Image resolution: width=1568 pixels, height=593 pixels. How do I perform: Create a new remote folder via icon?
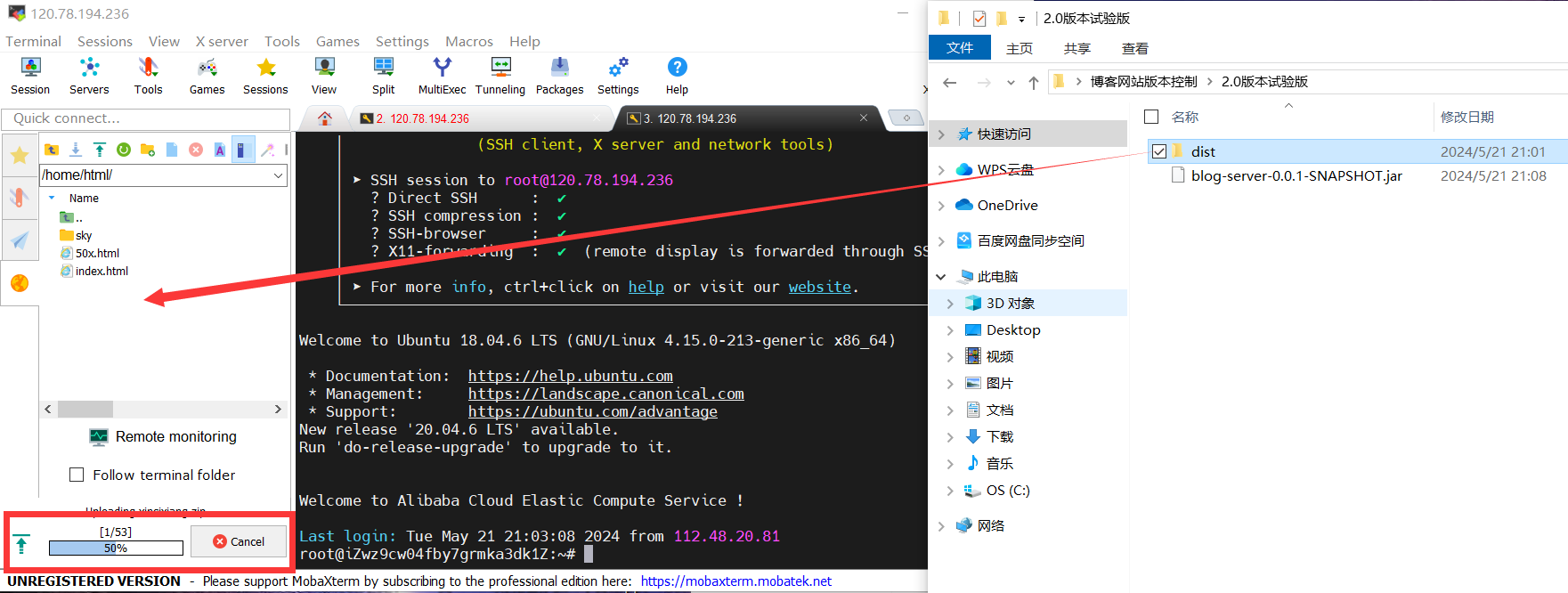(148, 150)
